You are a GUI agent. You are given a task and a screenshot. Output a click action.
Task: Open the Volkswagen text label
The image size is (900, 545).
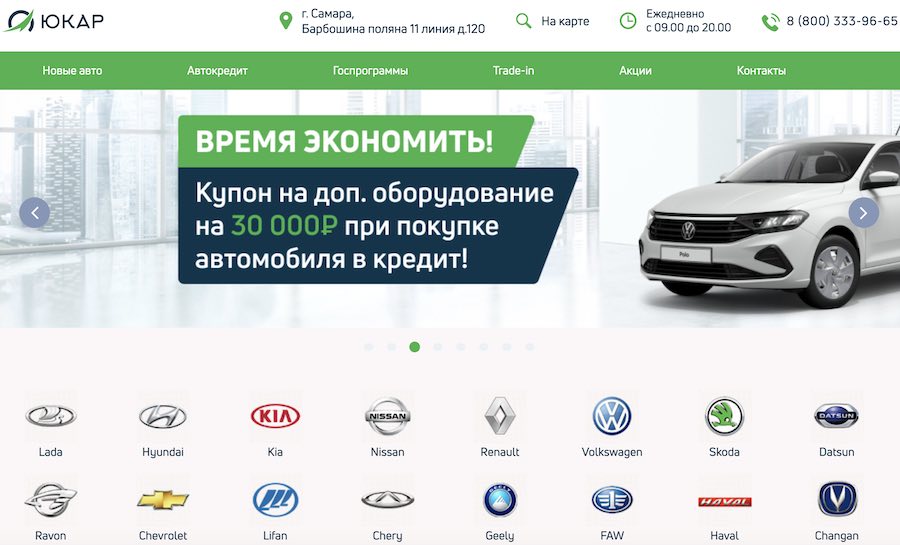(x=612, y=452)
